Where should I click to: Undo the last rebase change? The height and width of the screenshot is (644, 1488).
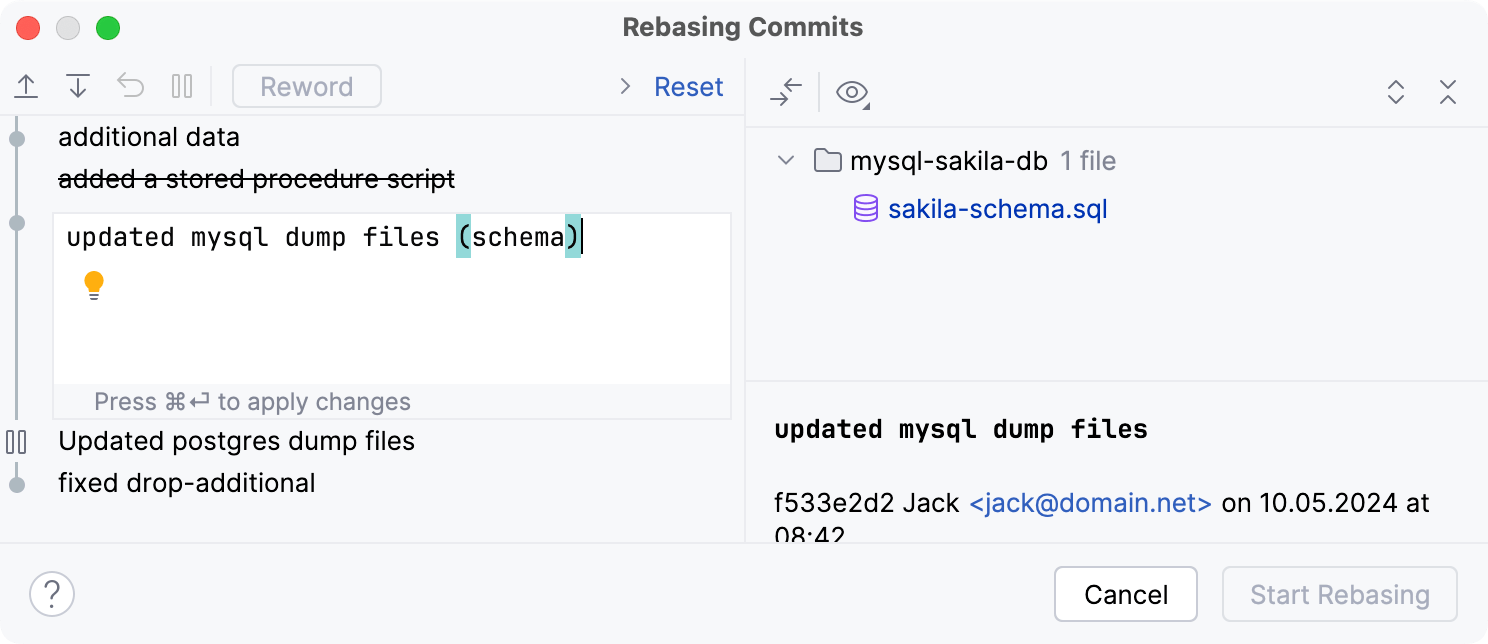click(130, 86)
